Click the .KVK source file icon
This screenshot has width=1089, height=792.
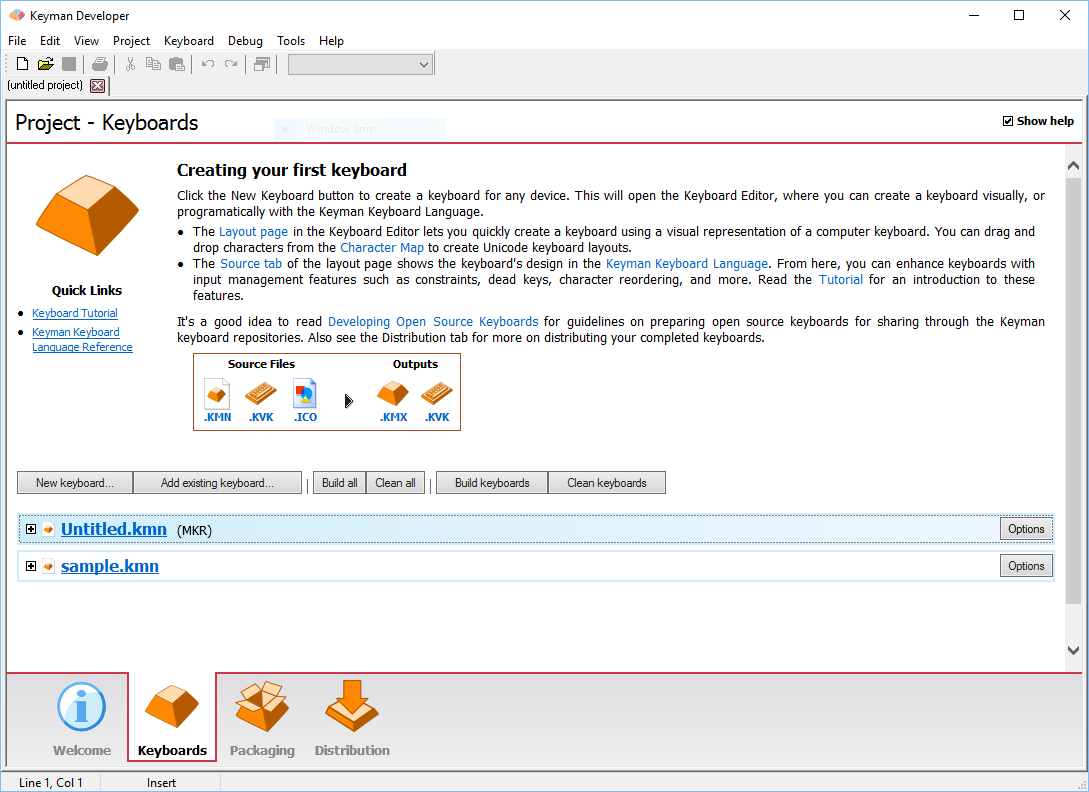(x=261, y=394)
